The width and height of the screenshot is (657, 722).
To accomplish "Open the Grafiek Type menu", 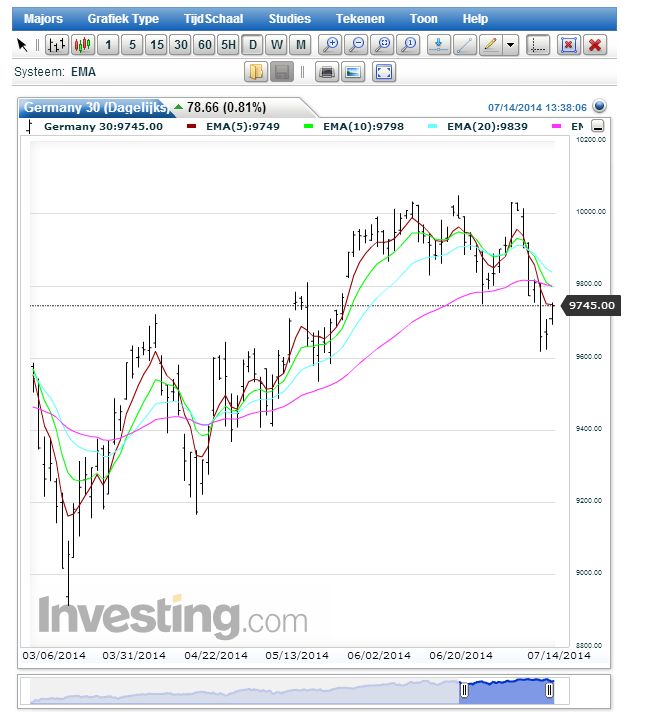I will 123,18.
